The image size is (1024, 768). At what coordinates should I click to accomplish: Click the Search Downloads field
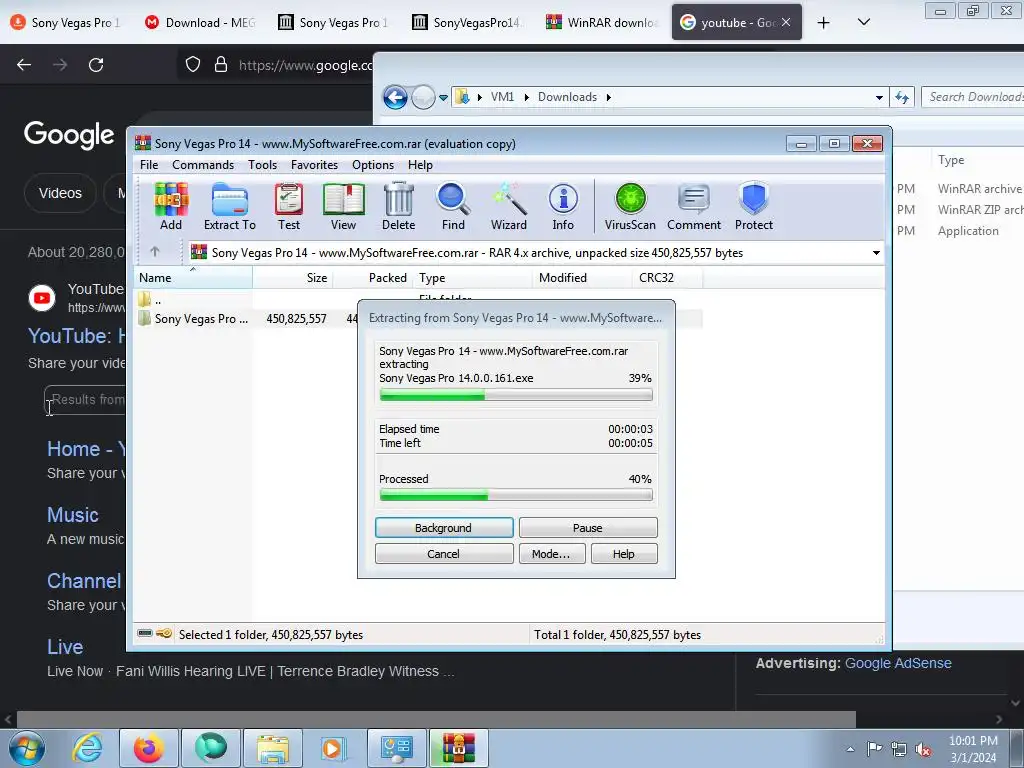tap(973, 97)
